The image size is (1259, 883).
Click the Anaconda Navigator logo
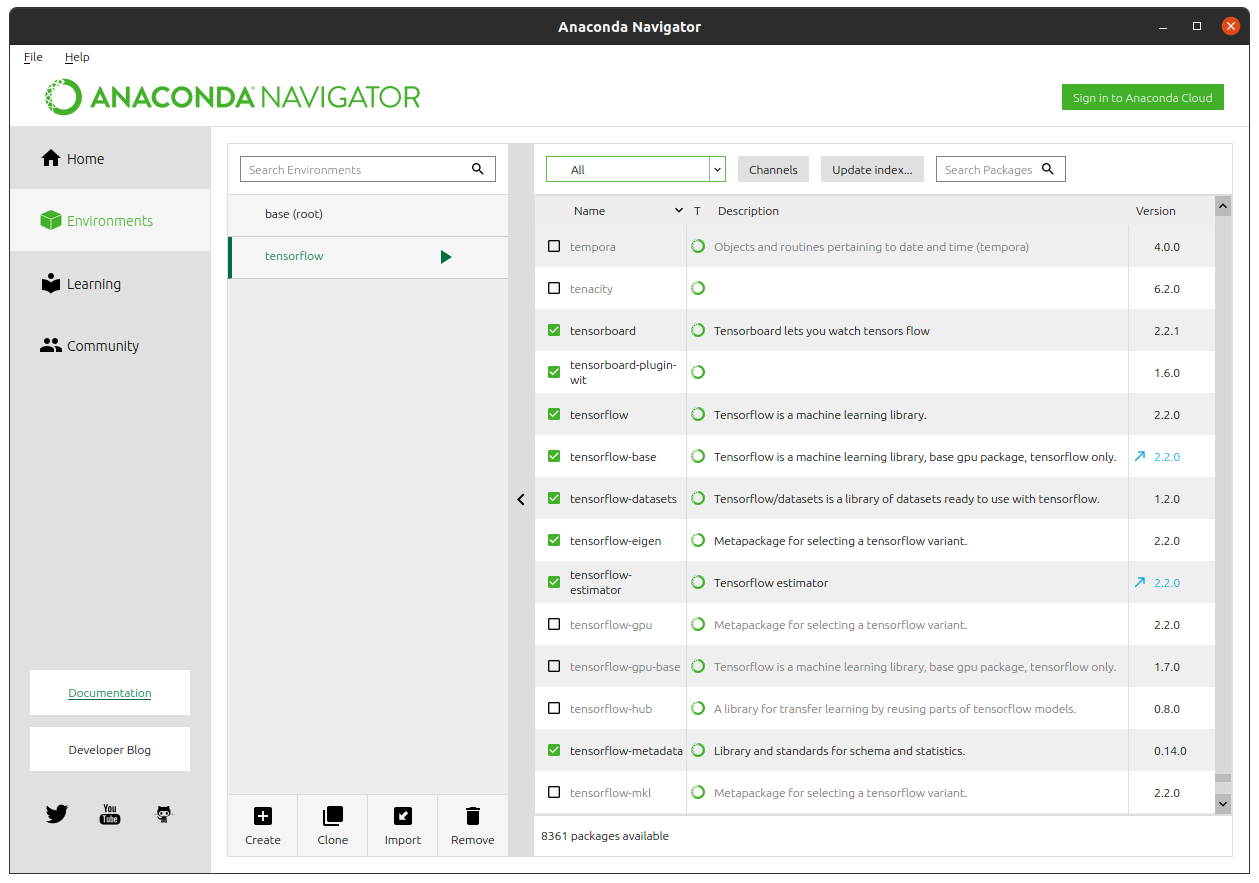pyautogui.click(x=232, y=97)
